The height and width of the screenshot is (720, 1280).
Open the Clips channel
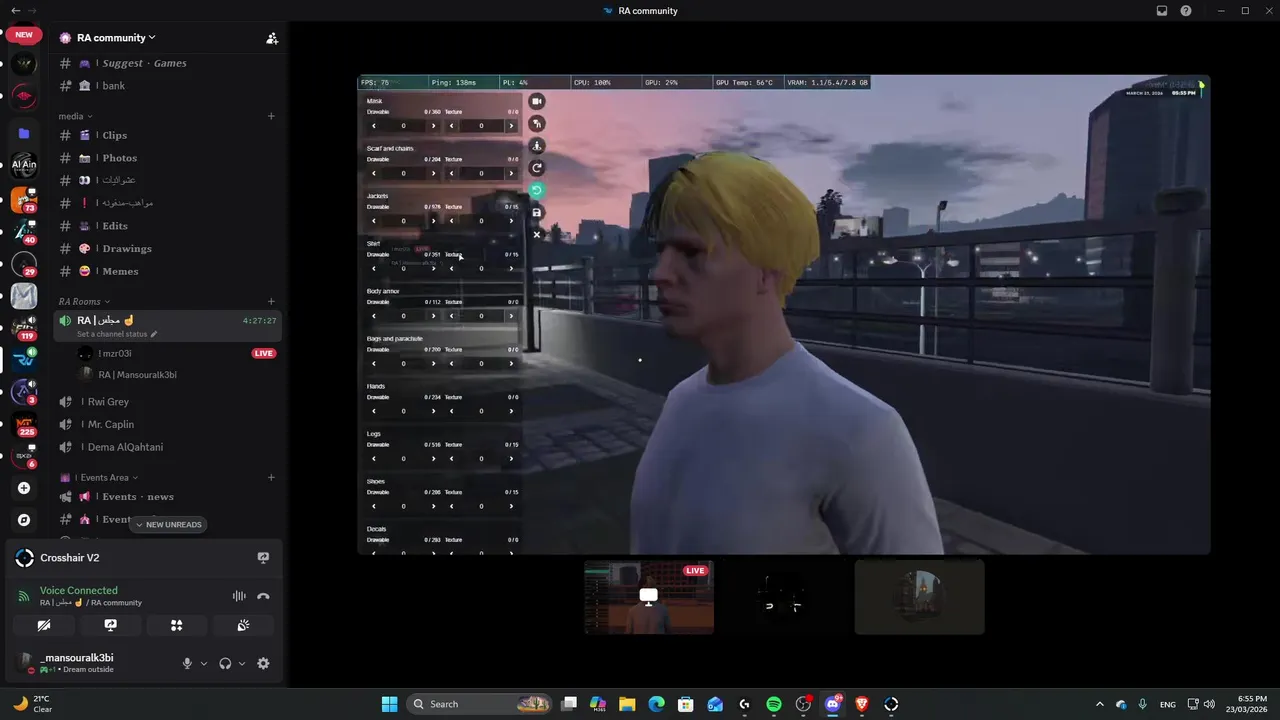point(167,135)
